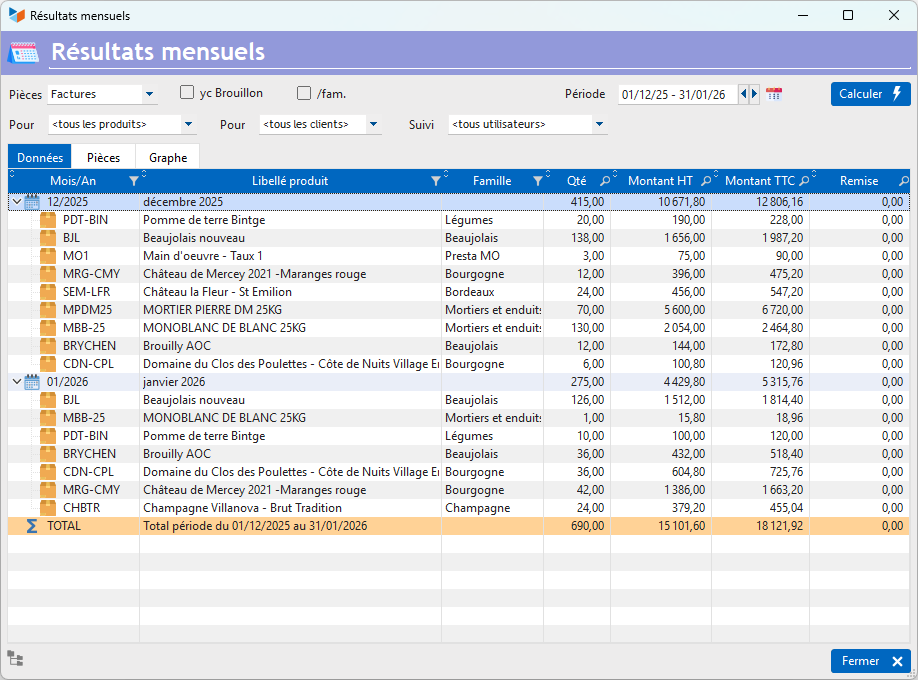Click the search magnifier in Montant TTC column

click(803, 181)
